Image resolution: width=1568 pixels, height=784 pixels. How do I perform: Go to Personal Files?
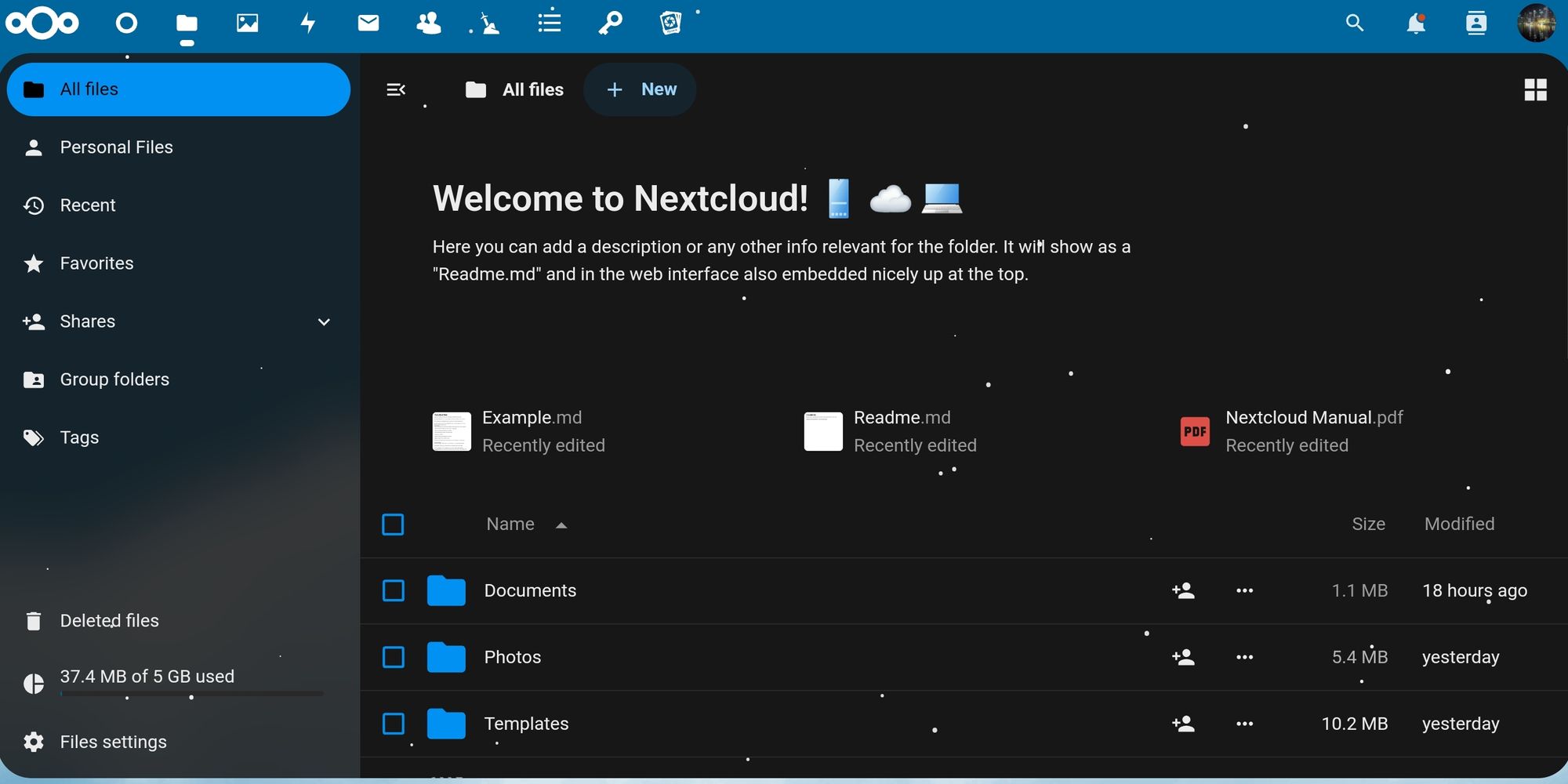tap(179, 147)
